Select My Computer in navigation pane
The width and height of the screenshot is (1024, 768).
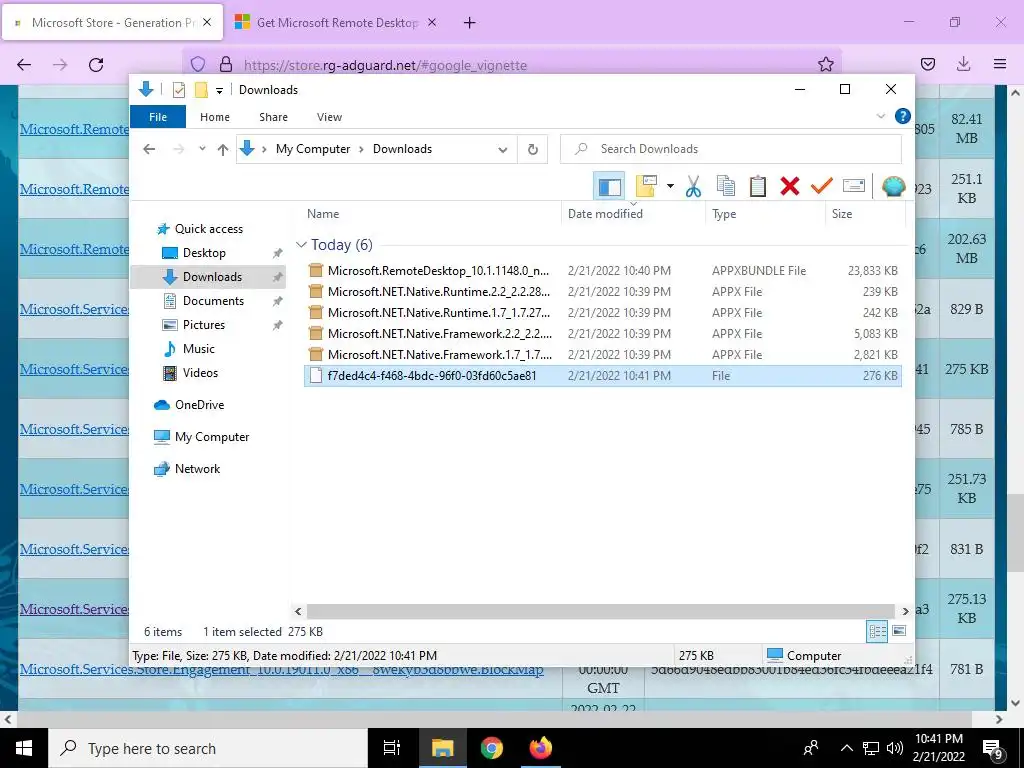[212, 437]
